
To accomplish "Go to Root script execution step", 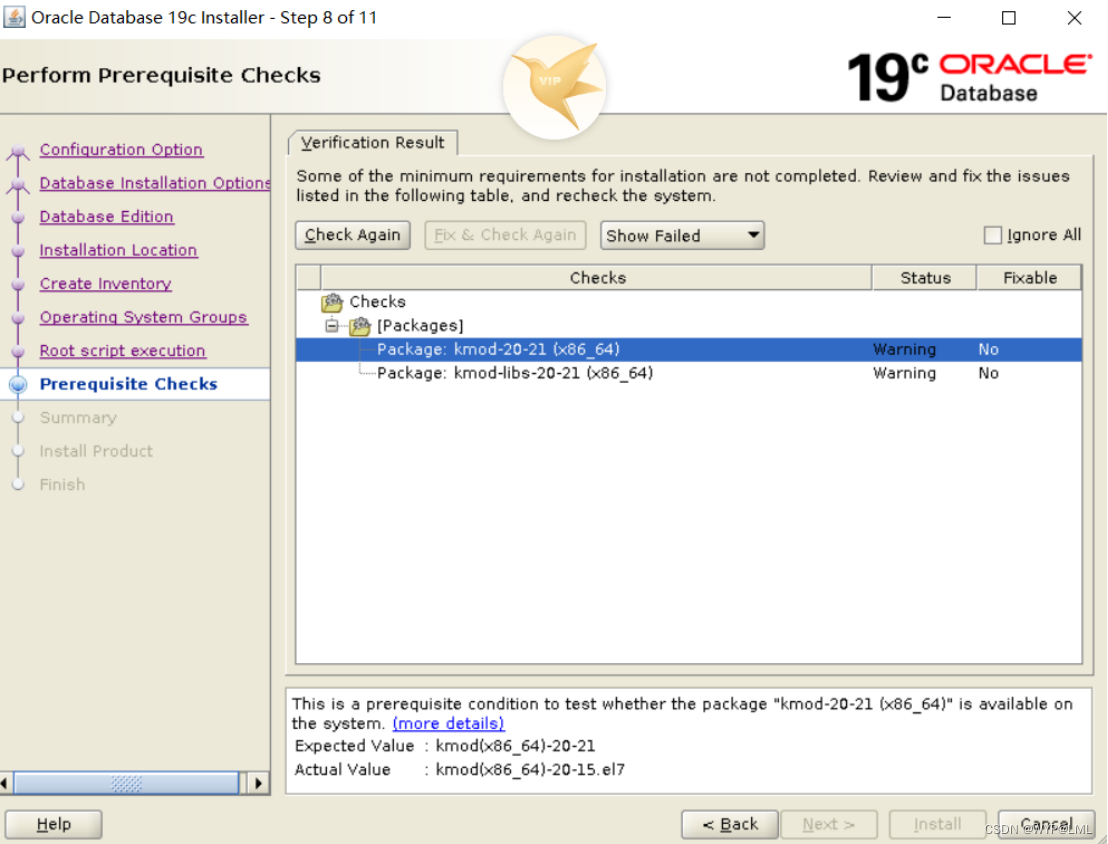I will pos(123,351).
